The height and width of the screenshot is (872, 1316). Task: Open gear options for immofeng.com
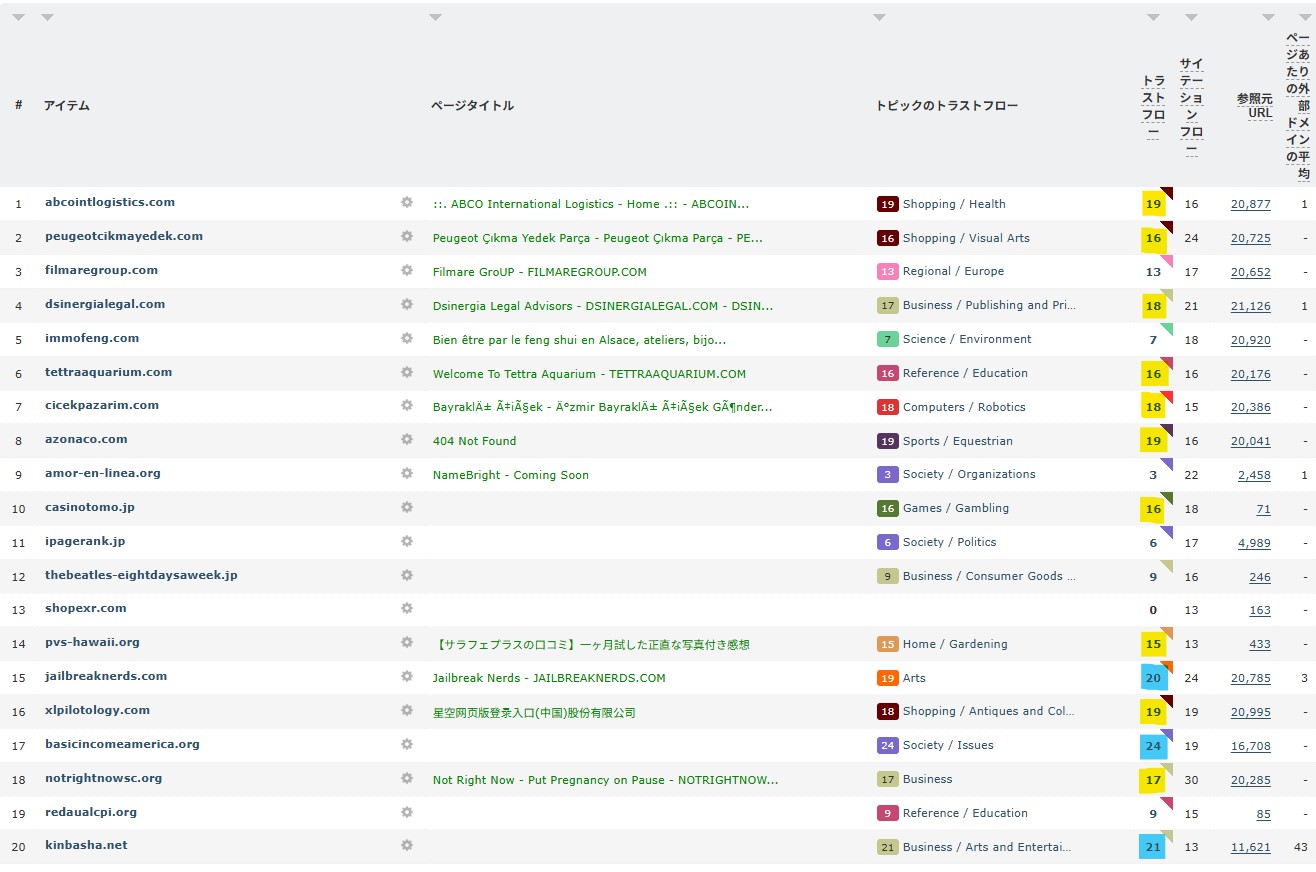click(x=407, y=338)
